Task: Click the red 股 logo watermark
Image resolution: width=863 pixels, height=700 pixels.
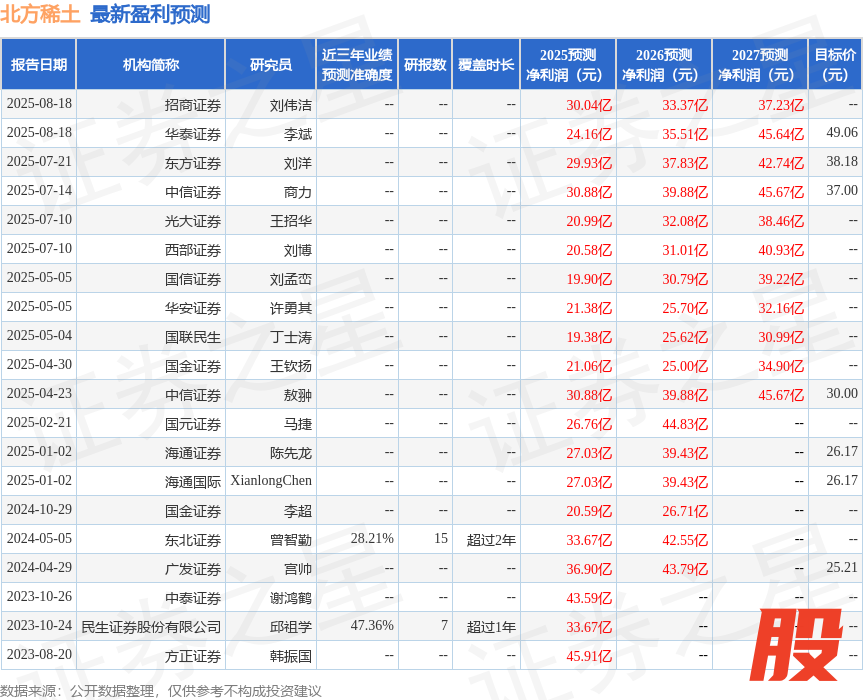Action: click(x=795, y=645)
